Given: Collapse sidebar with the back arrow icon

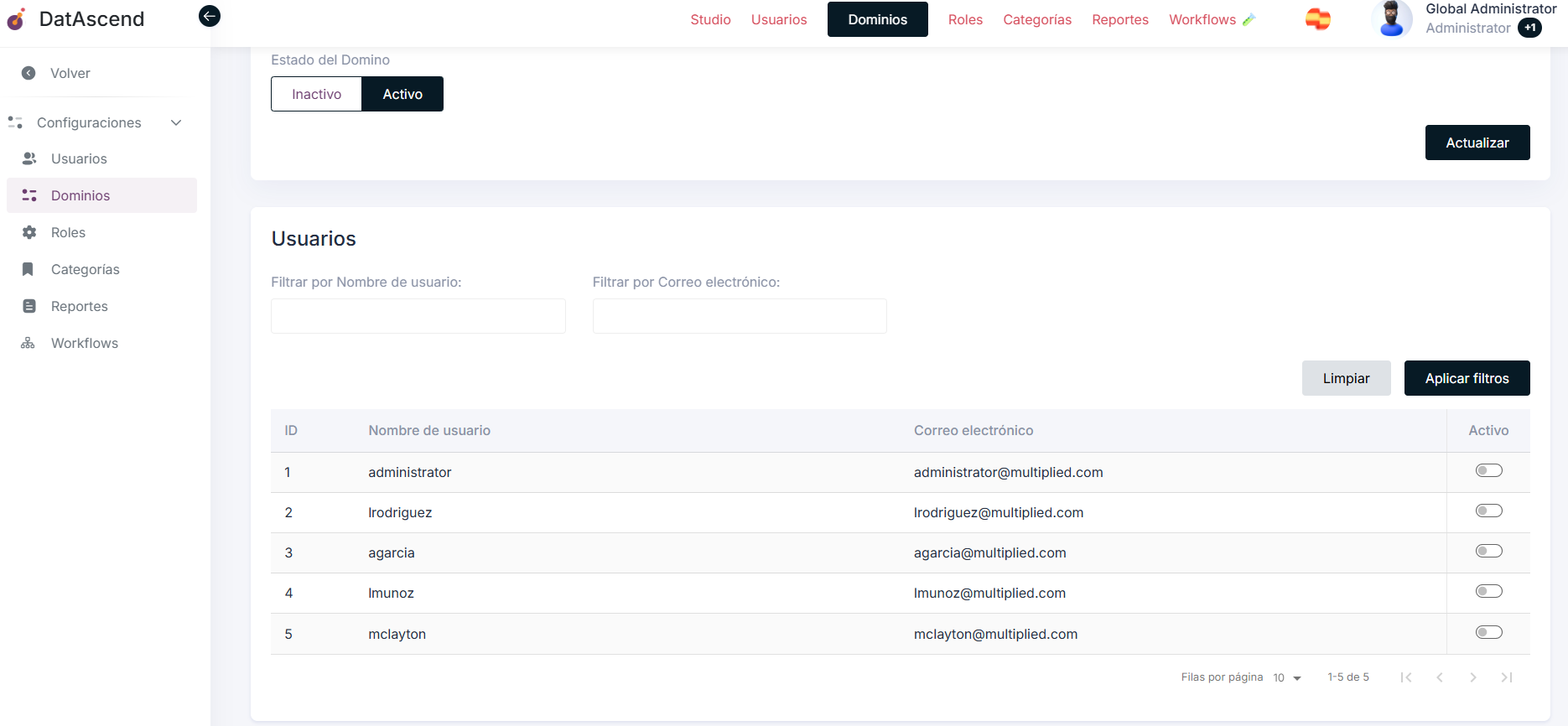Looking at the screenshot, I should click(x=210, y=16).
